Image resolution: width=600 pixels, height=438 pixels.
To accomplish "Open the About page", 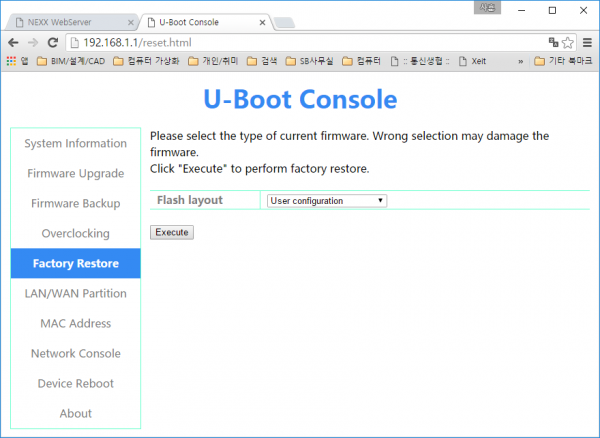I will 75,414.
